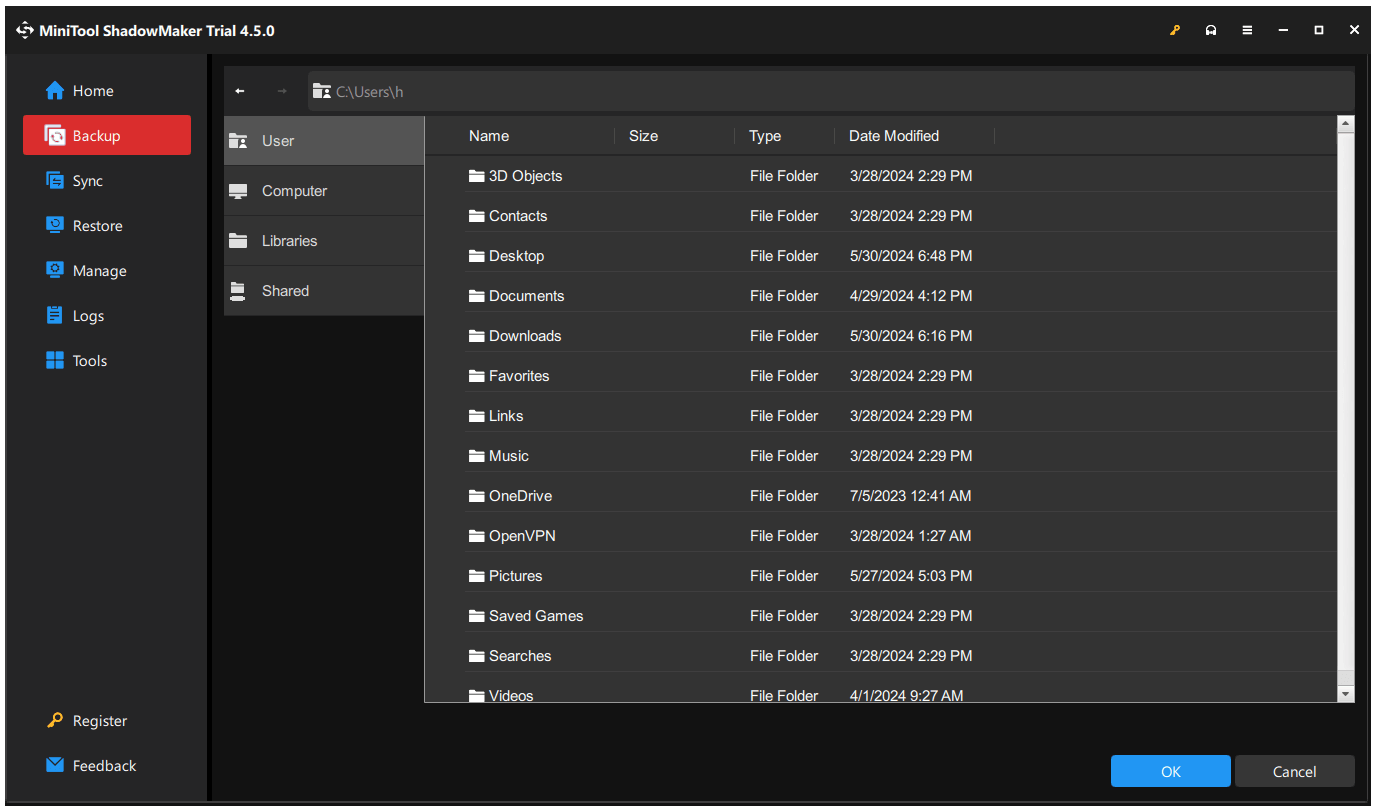This screenshot has width=1376, height=811.
Task: Click the Feedback link
Action: coord(104,766)
